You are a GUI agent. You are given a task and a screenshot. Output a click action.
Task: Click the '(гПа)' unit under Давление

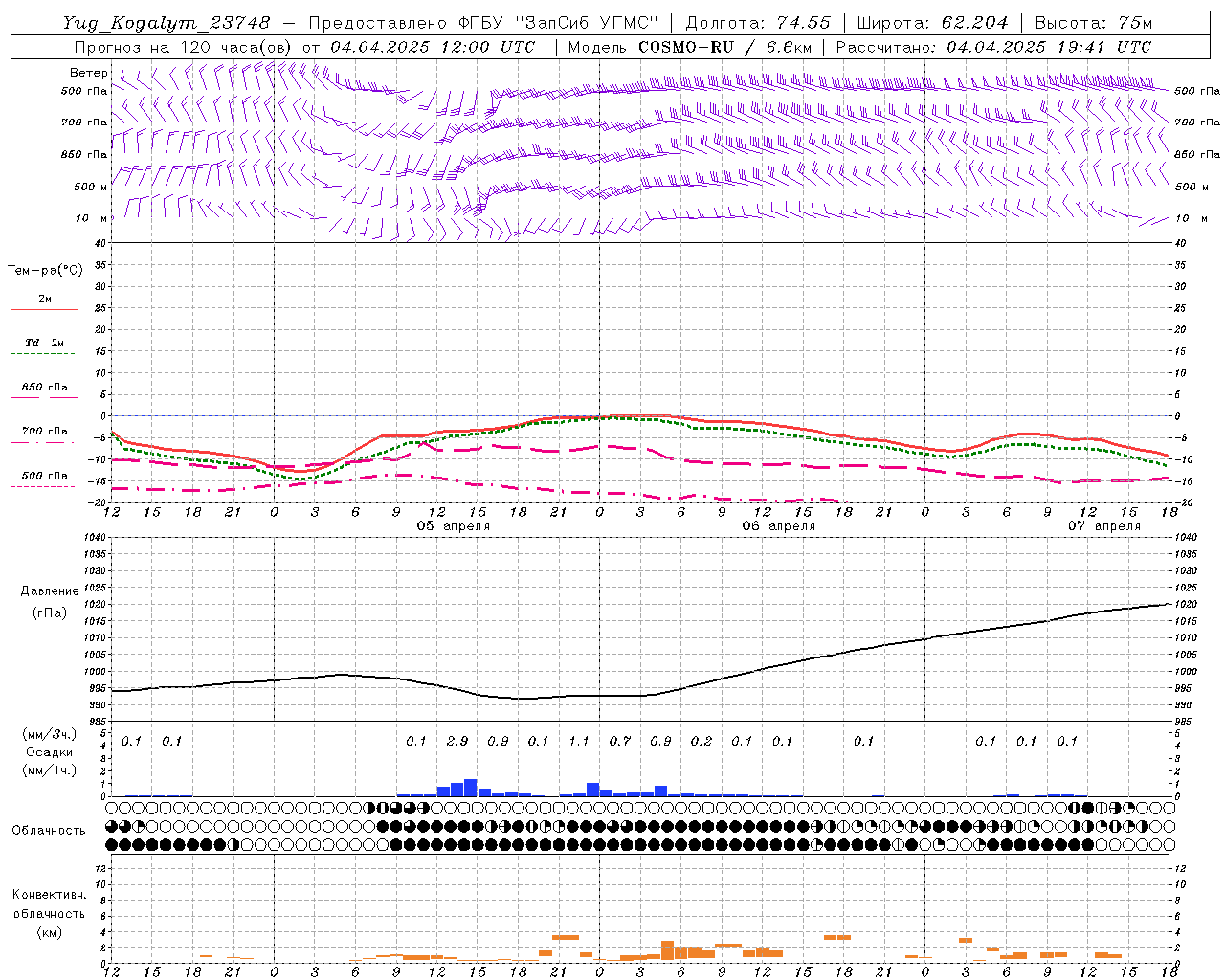click(x=50, y=613)
